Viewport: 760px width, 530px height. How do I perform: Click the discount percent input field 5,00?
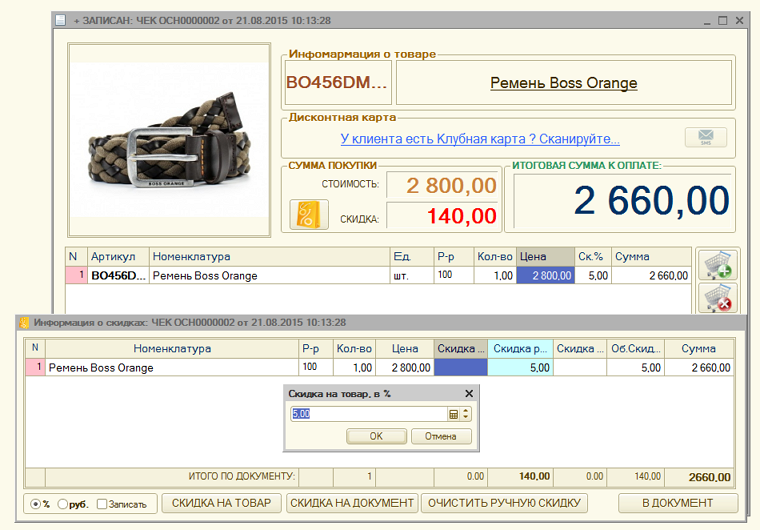click(x=368, y=414)
